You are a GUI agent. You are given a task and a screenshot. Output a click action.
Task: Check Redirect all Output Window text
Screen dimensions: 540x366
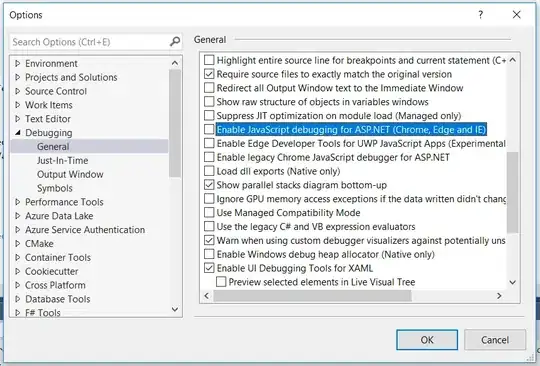209,88
